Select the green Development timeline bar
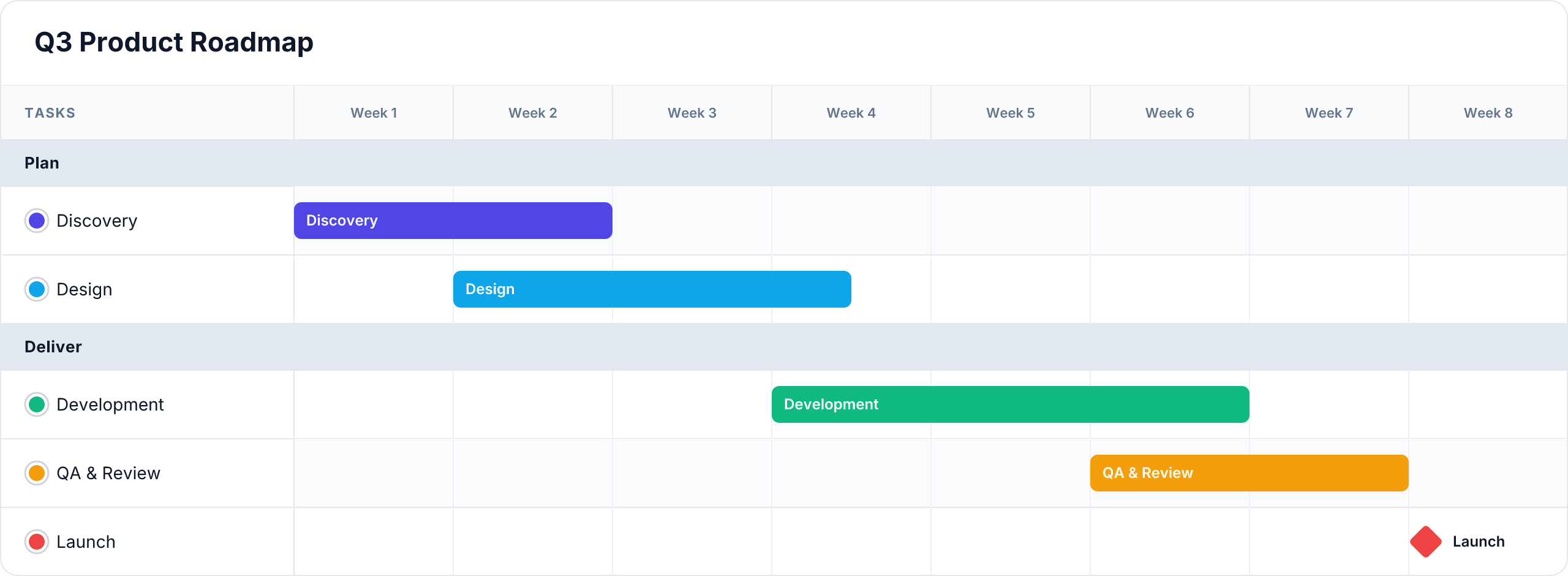Image resolution: width=1568 pixels, height=576 pixels. pos(1011,404)
